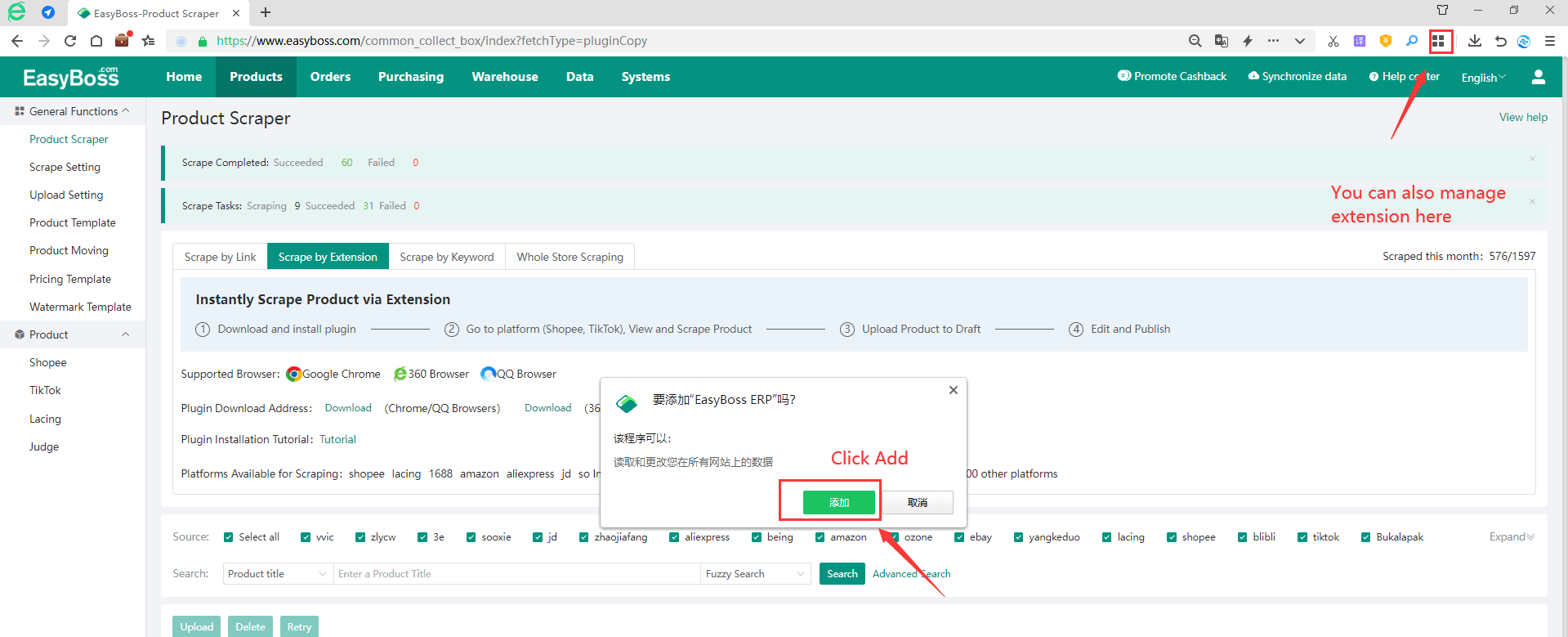The height and width of the screenshot is (637, 1568).
Task: Click the Enter a Product Title field
Action: point(516,574)
